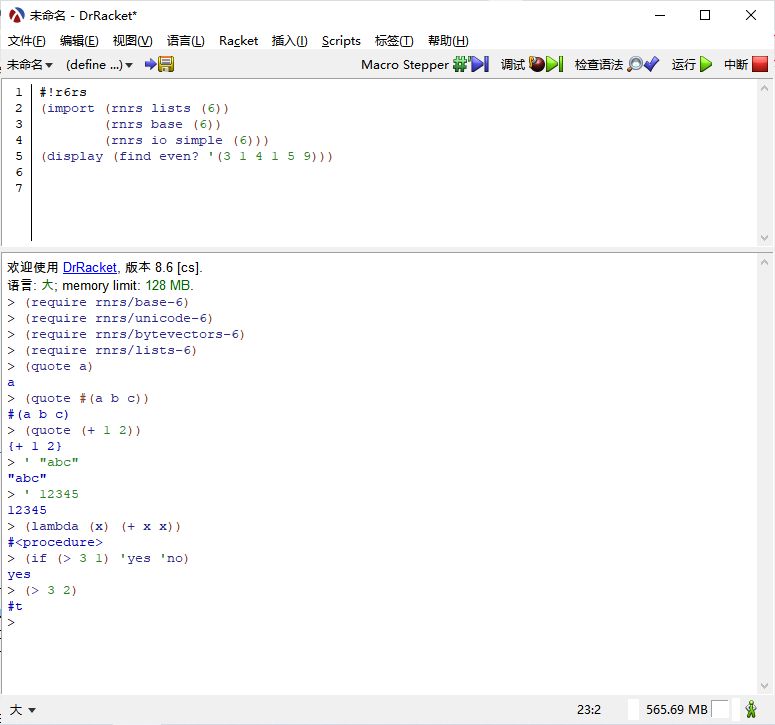775x725 pixels.
Task: Click scroll-down arrow of definitions pane scrollbar
Action: (x=765, y=238)
